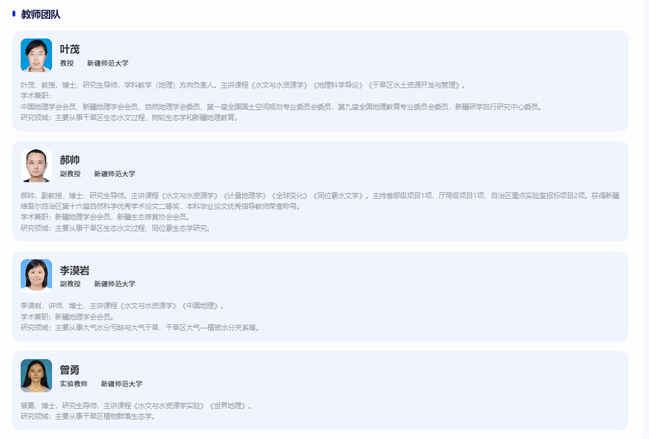Click 副教授 title under 李漠岩
Viewport: 649px width, 439px height.
coord(70,284)
